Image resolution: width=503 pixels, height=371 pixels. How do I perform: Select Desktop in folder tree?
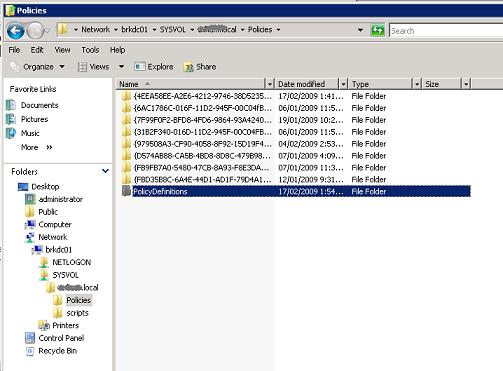(x=45, y=187)
